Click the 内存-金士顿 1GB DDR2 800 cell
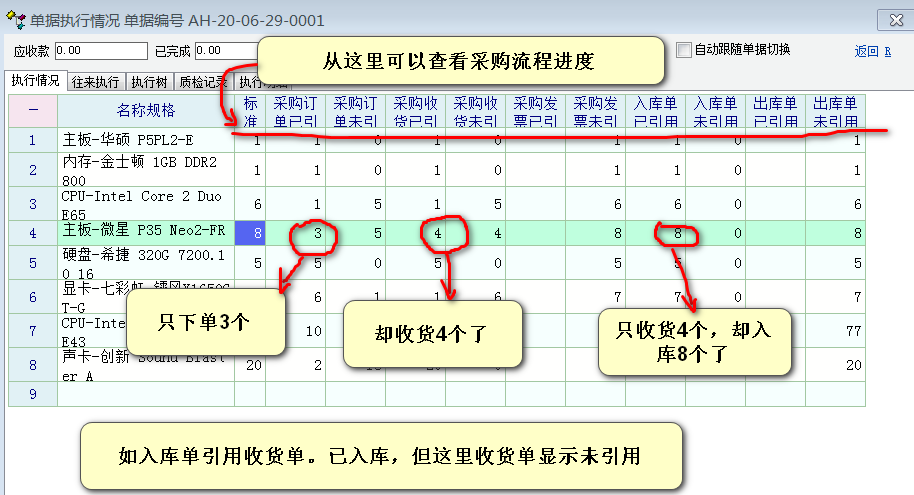Screen dimensions: 914x495 [146, 171]
